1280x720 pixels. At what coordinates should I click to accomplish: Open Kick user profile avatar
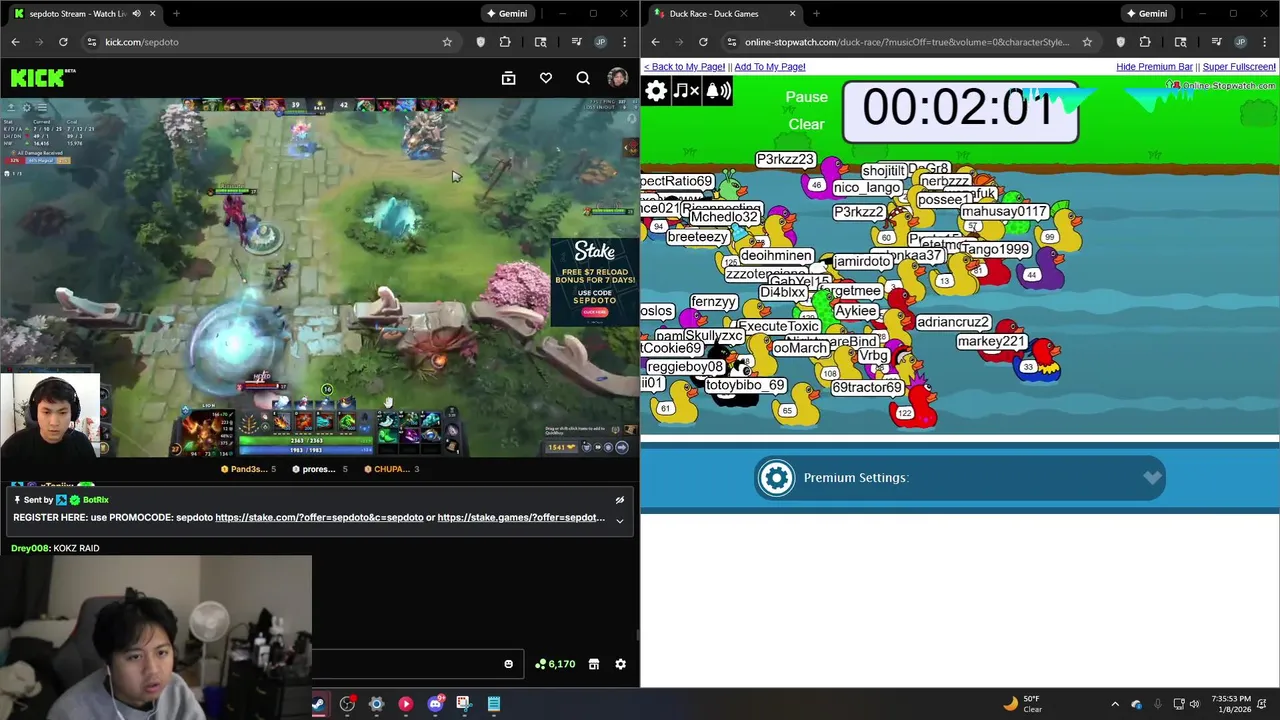pyautogui.click(x=618, y=78)
